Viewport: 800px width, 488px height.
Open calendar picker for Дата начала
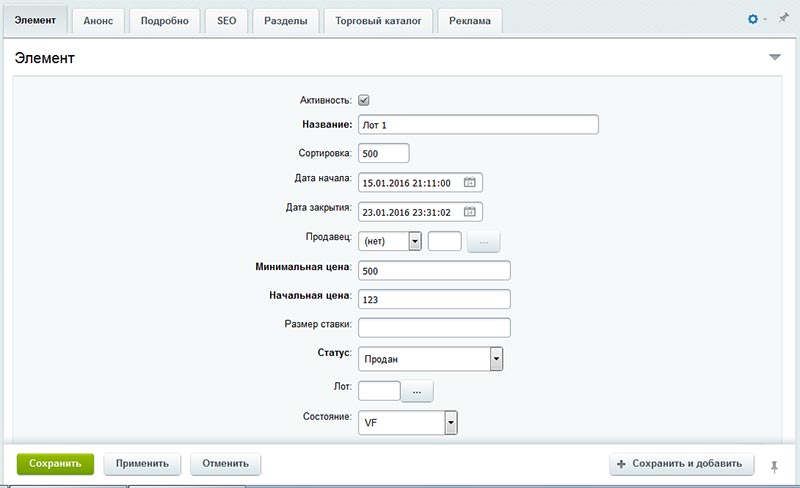[x=470, y=183]
